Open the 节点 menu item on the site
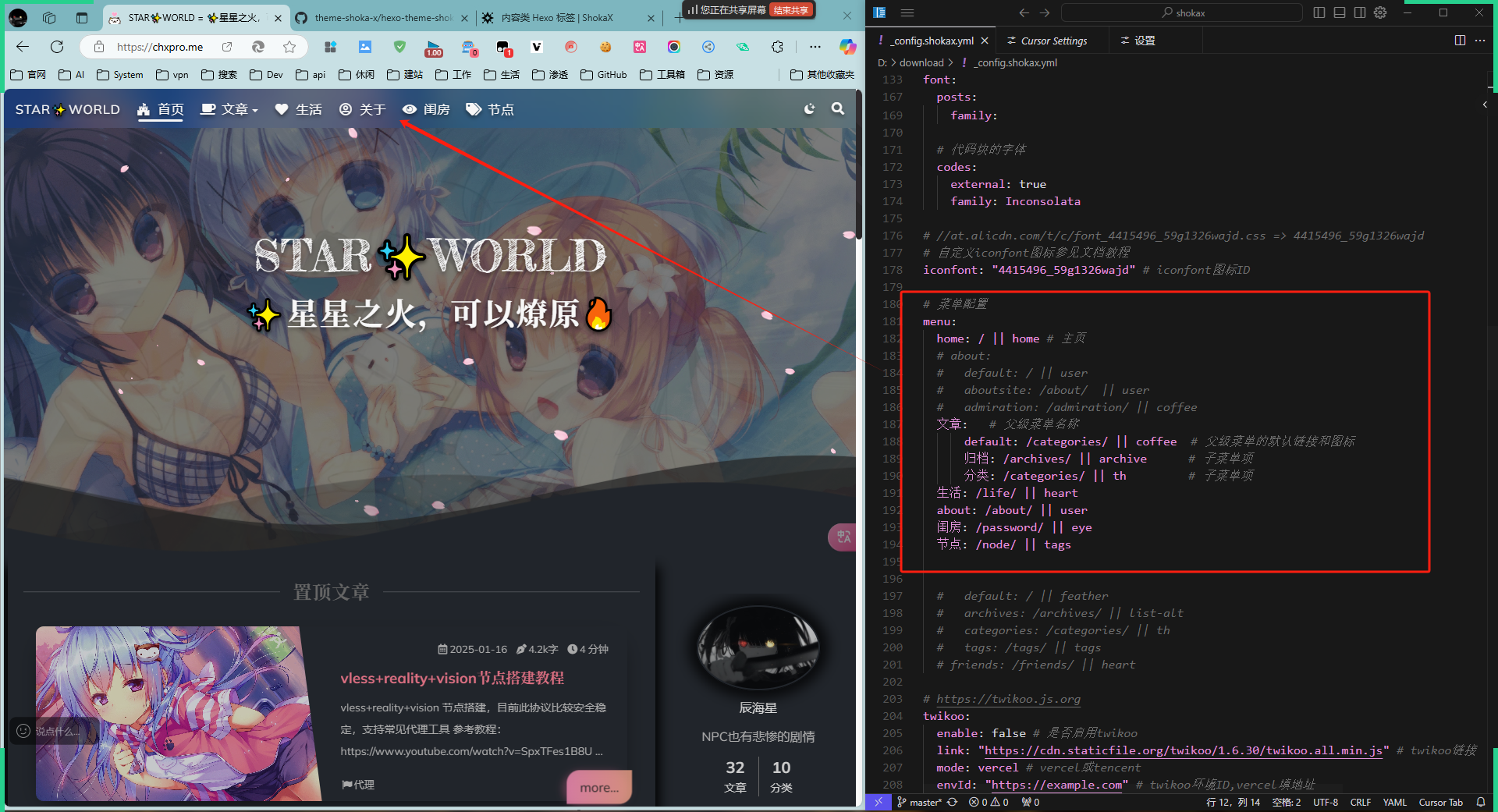 pyautogui.click(x=490, y=109)
